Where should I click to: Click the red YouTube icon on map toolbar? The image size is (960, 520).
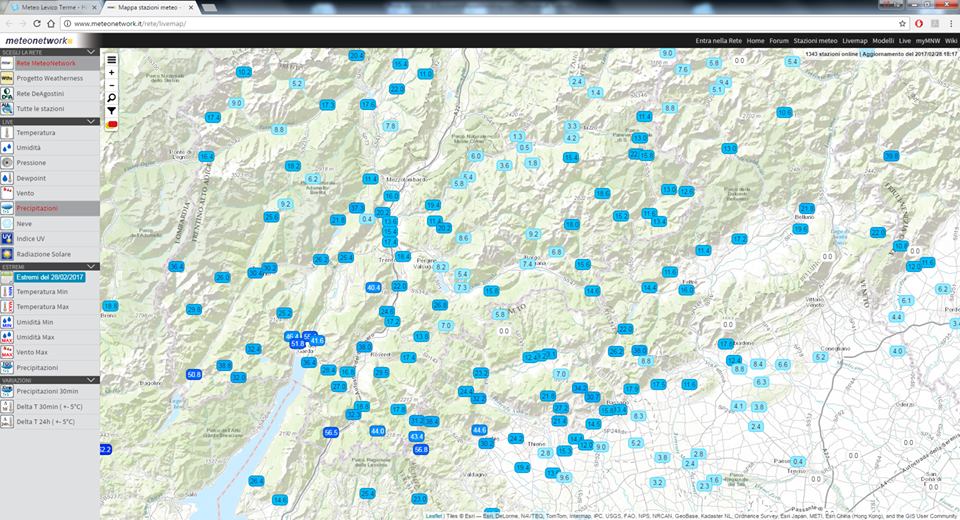point(111,124)
